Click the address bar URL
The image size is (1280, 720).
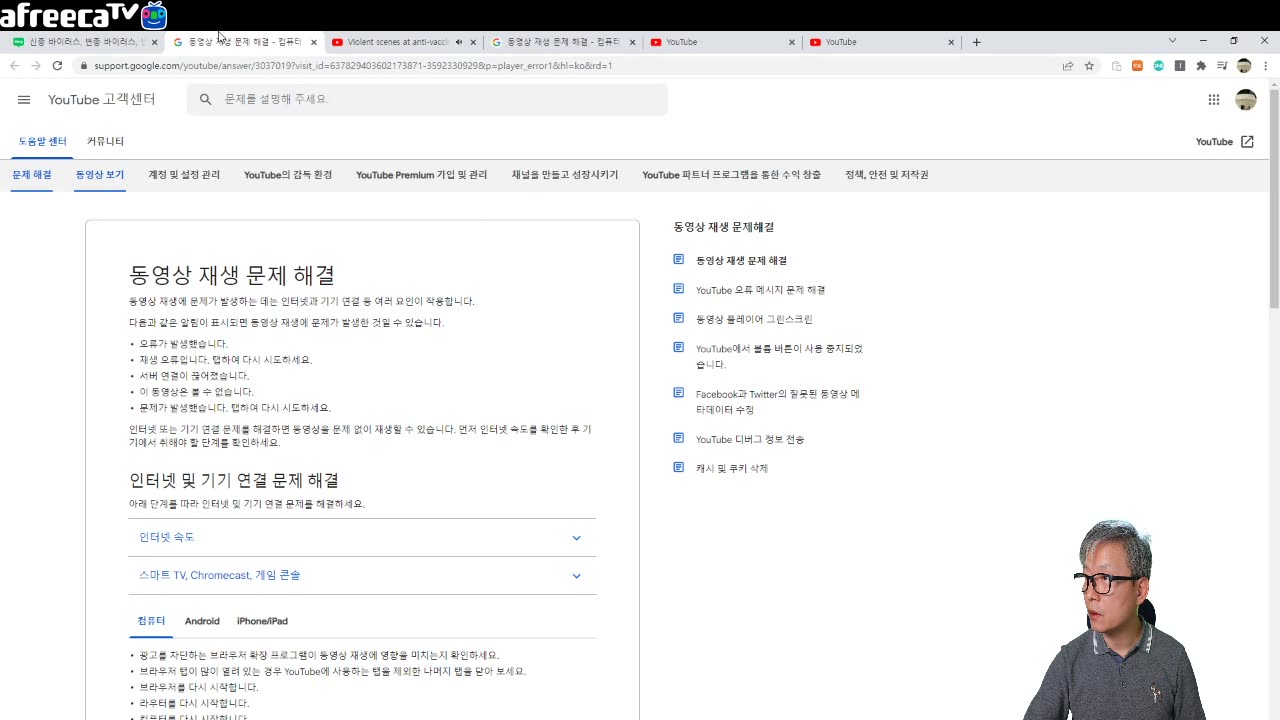pos(353,66)
